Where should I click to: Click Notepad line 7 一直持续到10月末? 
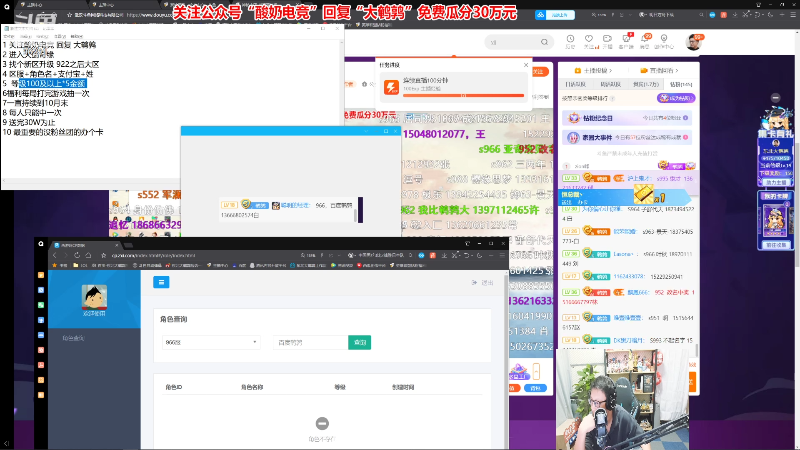point(36,103)
